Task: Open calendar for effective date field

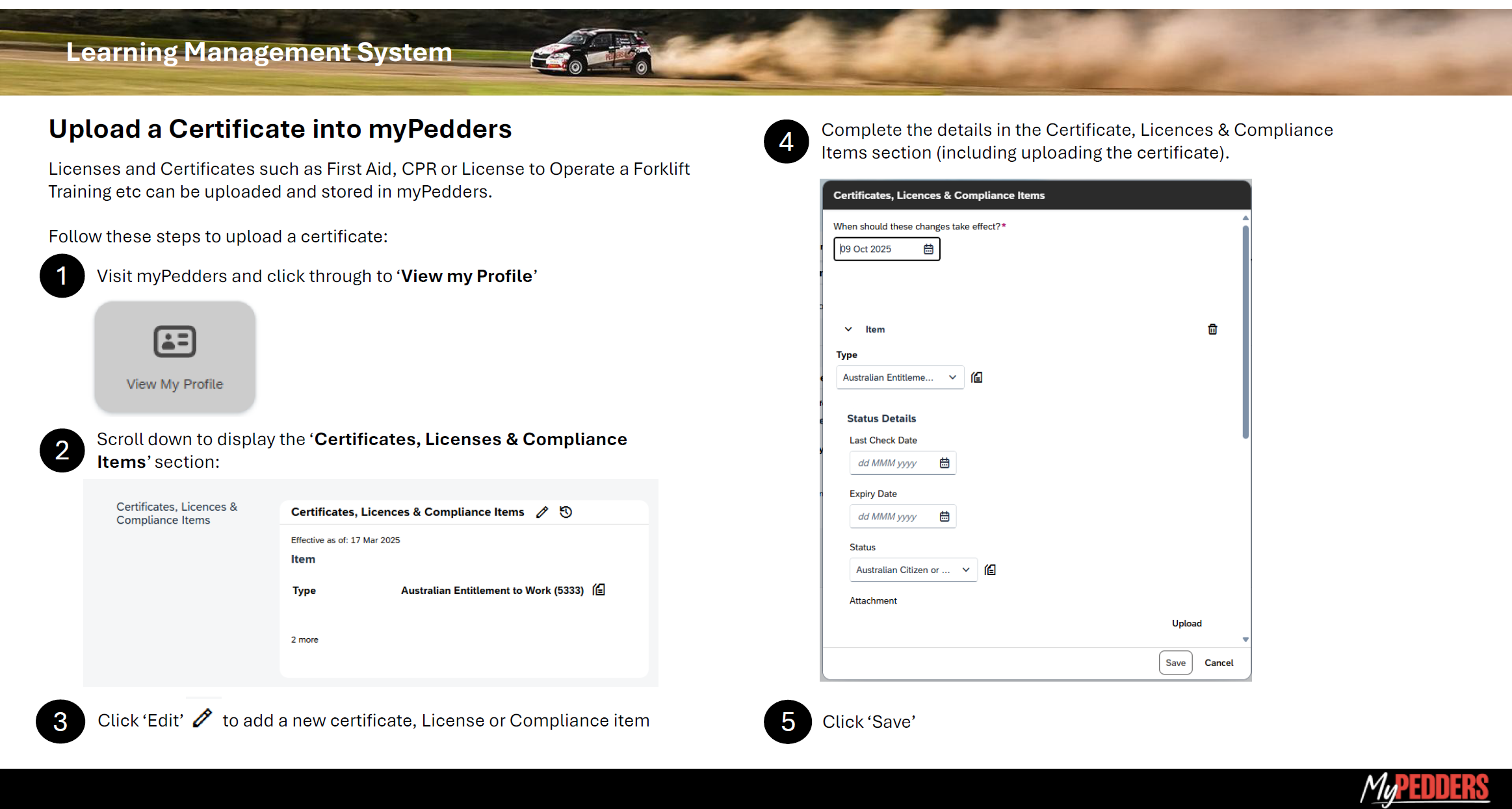Action: 928,249
